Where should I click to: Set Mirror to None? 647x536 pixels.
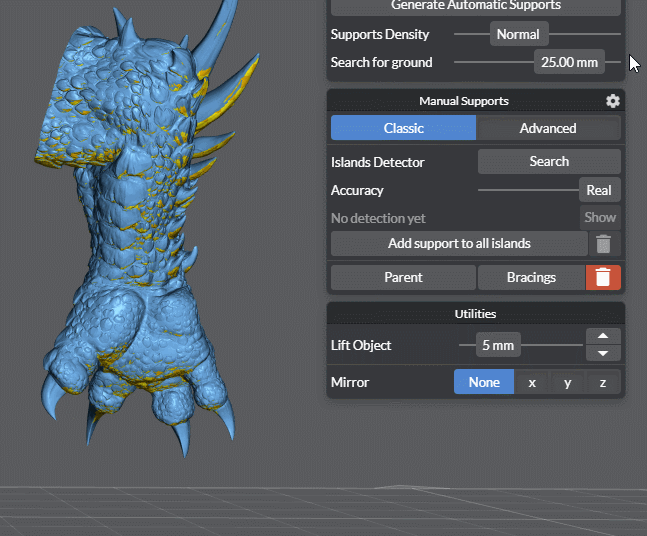(484, 382)
